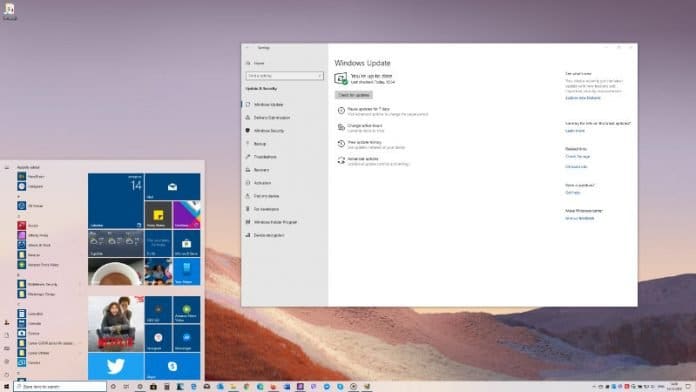Open Advanced options for updates
The height and width of the screenshot is (392, 696).
[374, 161]
